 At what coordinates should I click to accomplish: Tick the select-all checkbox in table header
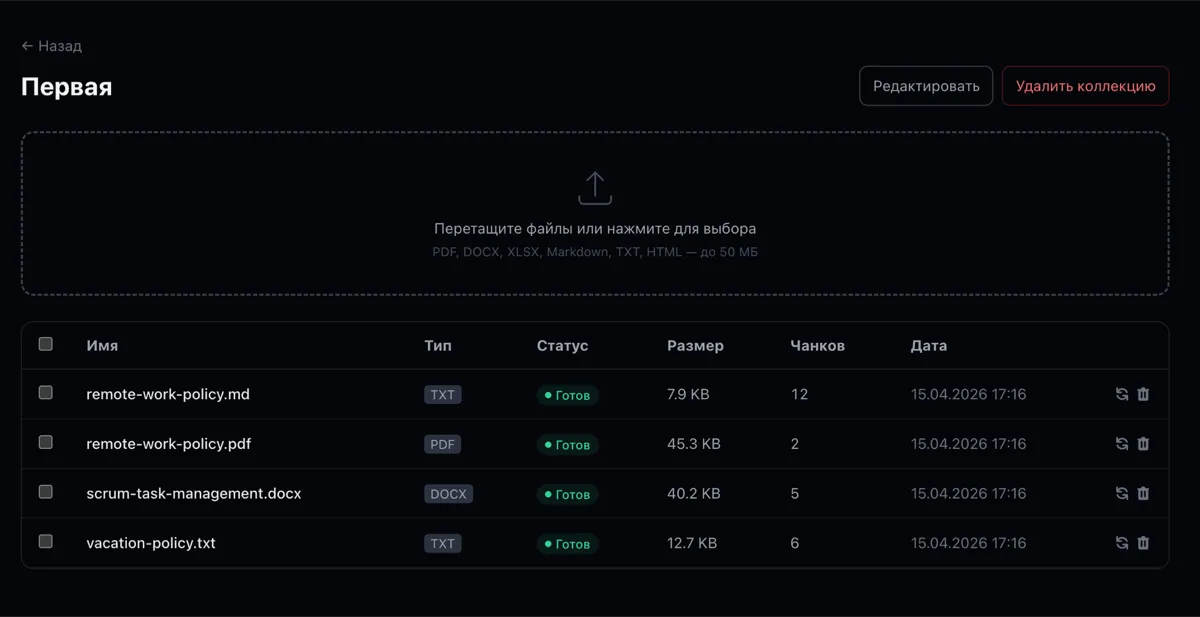[46, 344]
